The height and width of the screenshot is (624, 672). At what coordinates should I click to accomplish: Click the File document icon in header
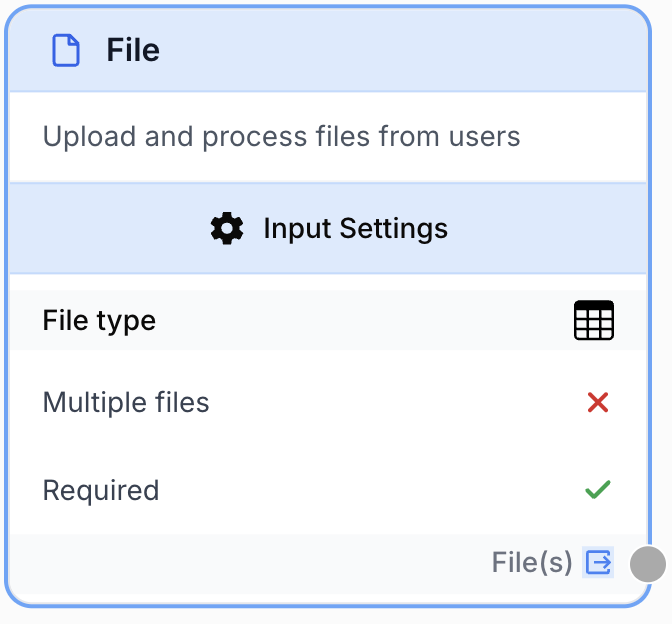pyautogui.click(x=66, y=51)
